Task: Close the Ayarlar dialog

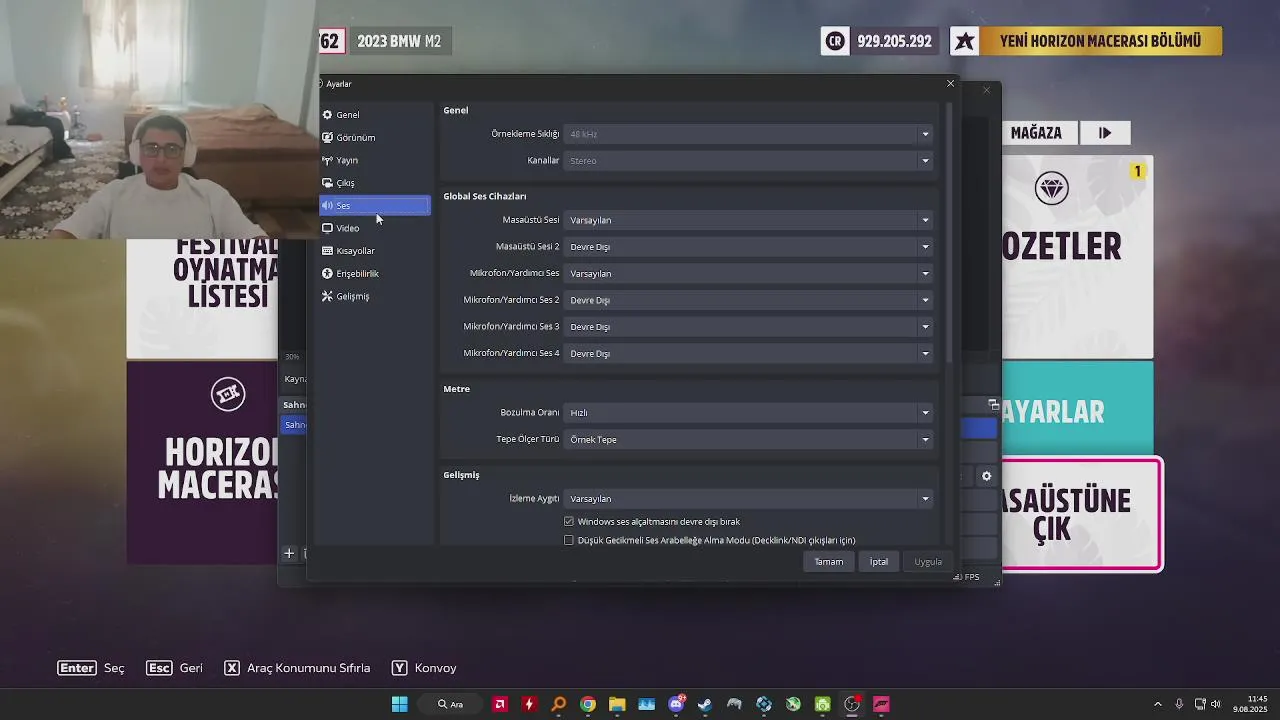Action: (950, 84)
